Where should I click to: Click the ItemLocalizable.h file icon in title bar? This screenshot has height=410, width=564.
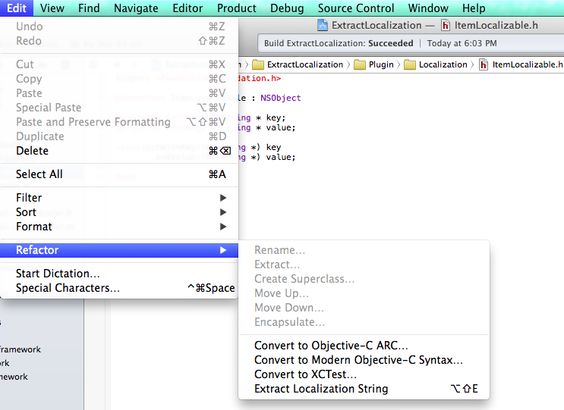[x=445, y=25]
